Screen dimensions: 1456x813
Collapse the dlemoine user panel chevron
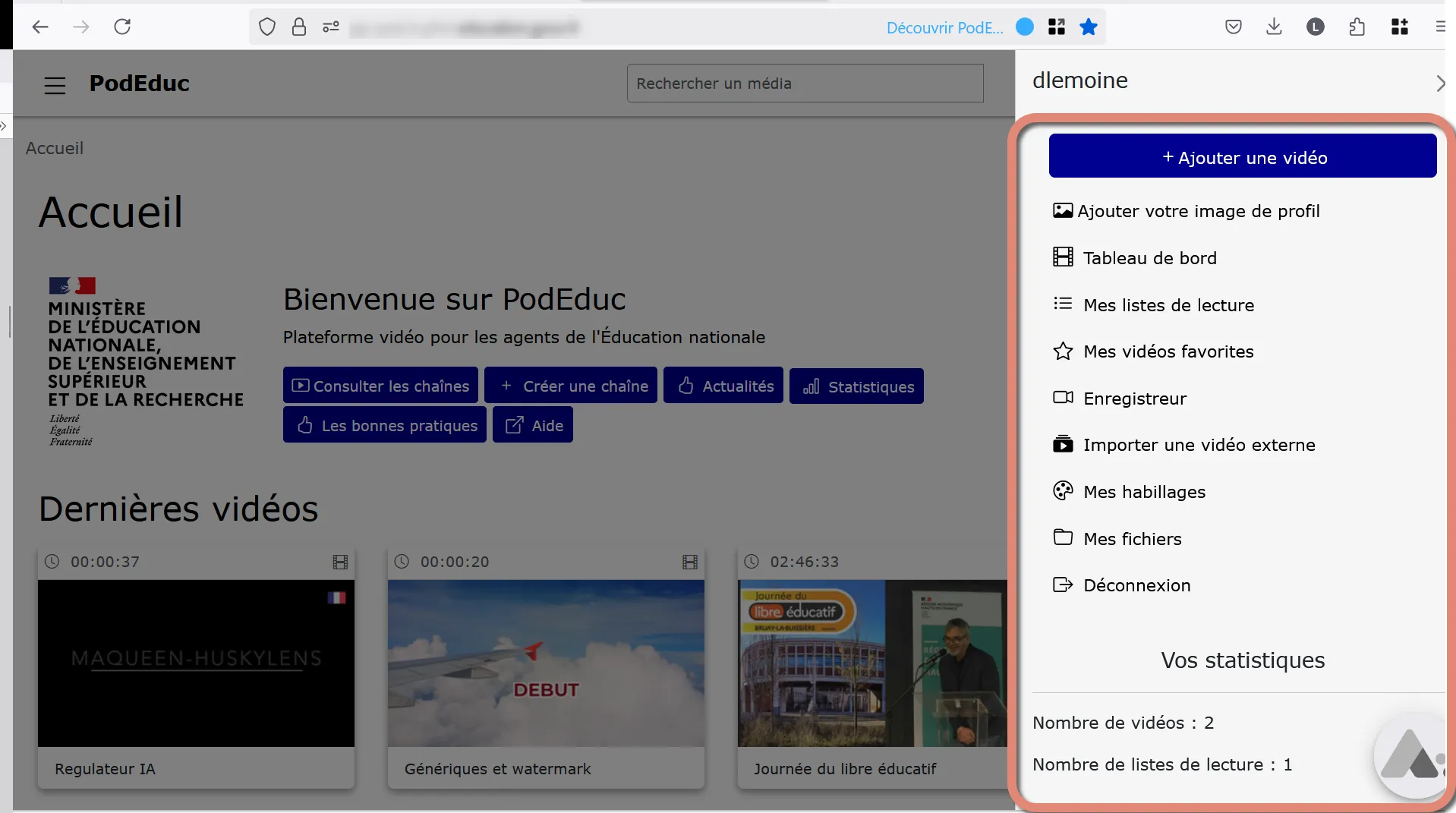click(x=1440, y=84)
